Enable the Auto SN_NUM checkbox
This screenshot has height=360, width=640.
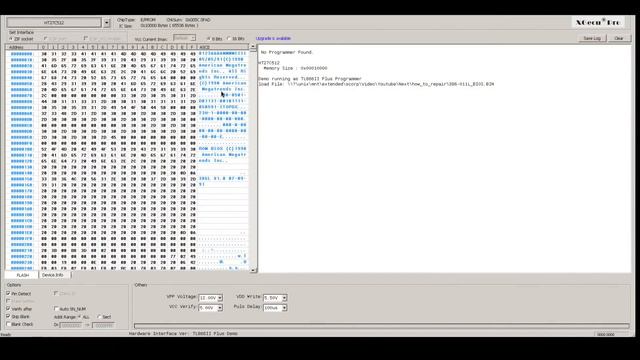(56, 309)
